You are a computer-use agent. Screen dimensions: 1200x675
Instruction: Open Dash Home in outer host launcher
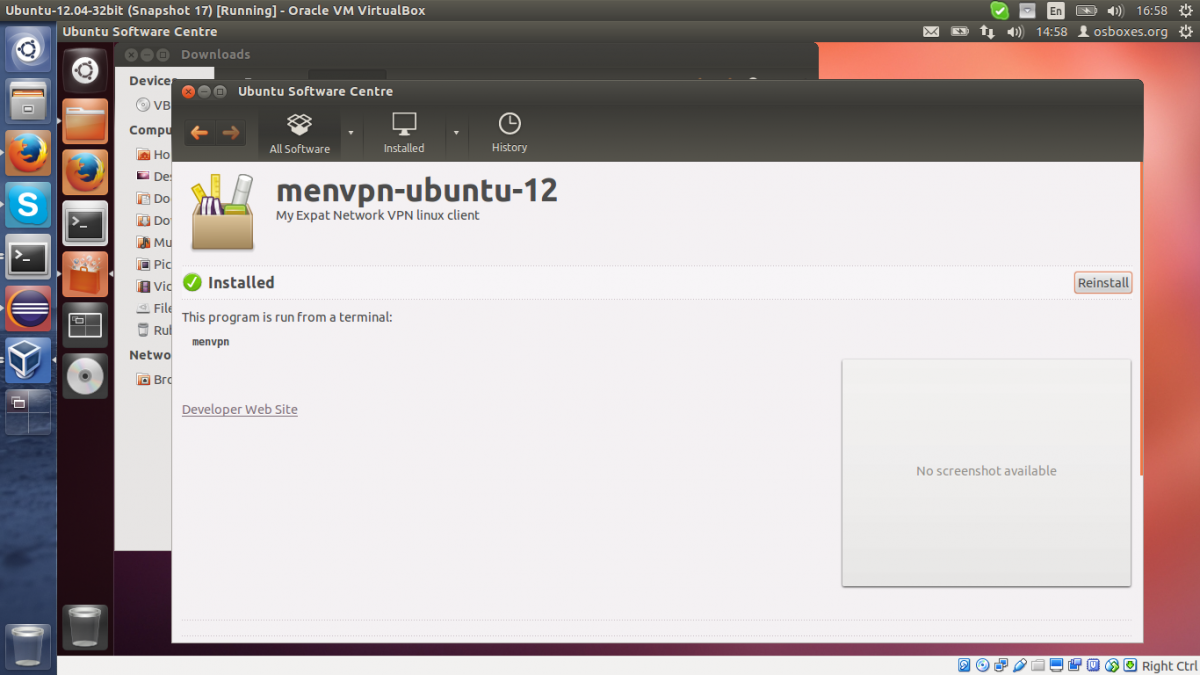tap(28, 48)
